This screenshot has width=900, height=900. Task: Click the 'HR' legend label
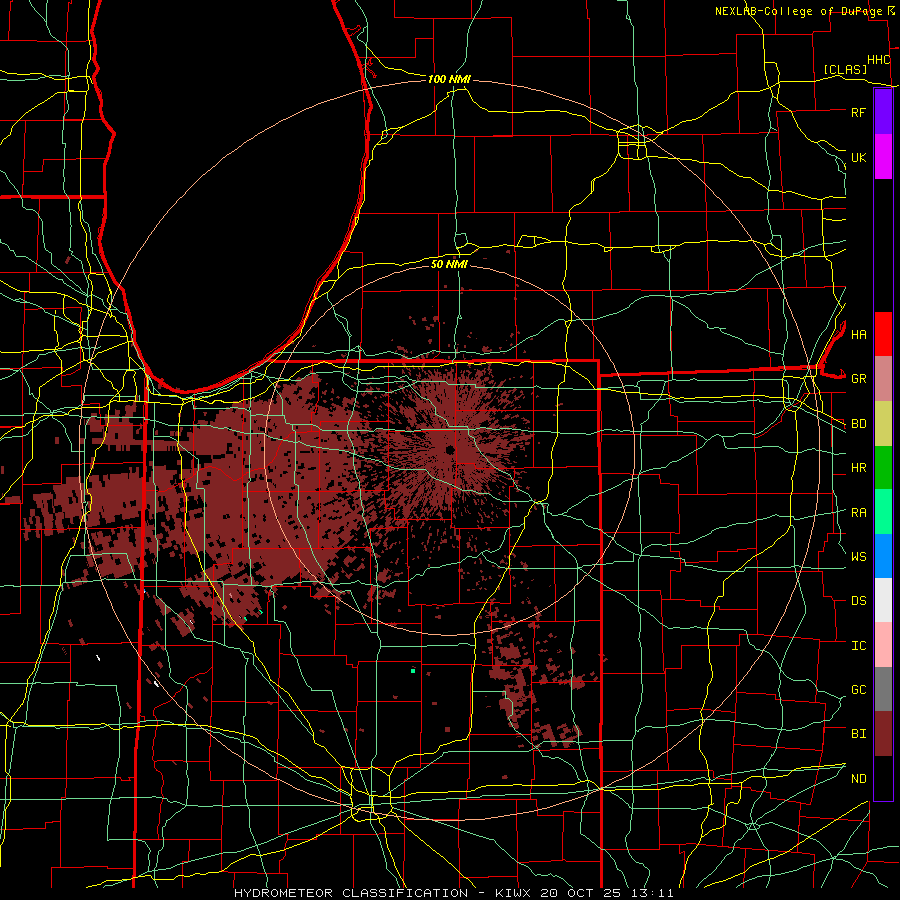click(858, 468)
